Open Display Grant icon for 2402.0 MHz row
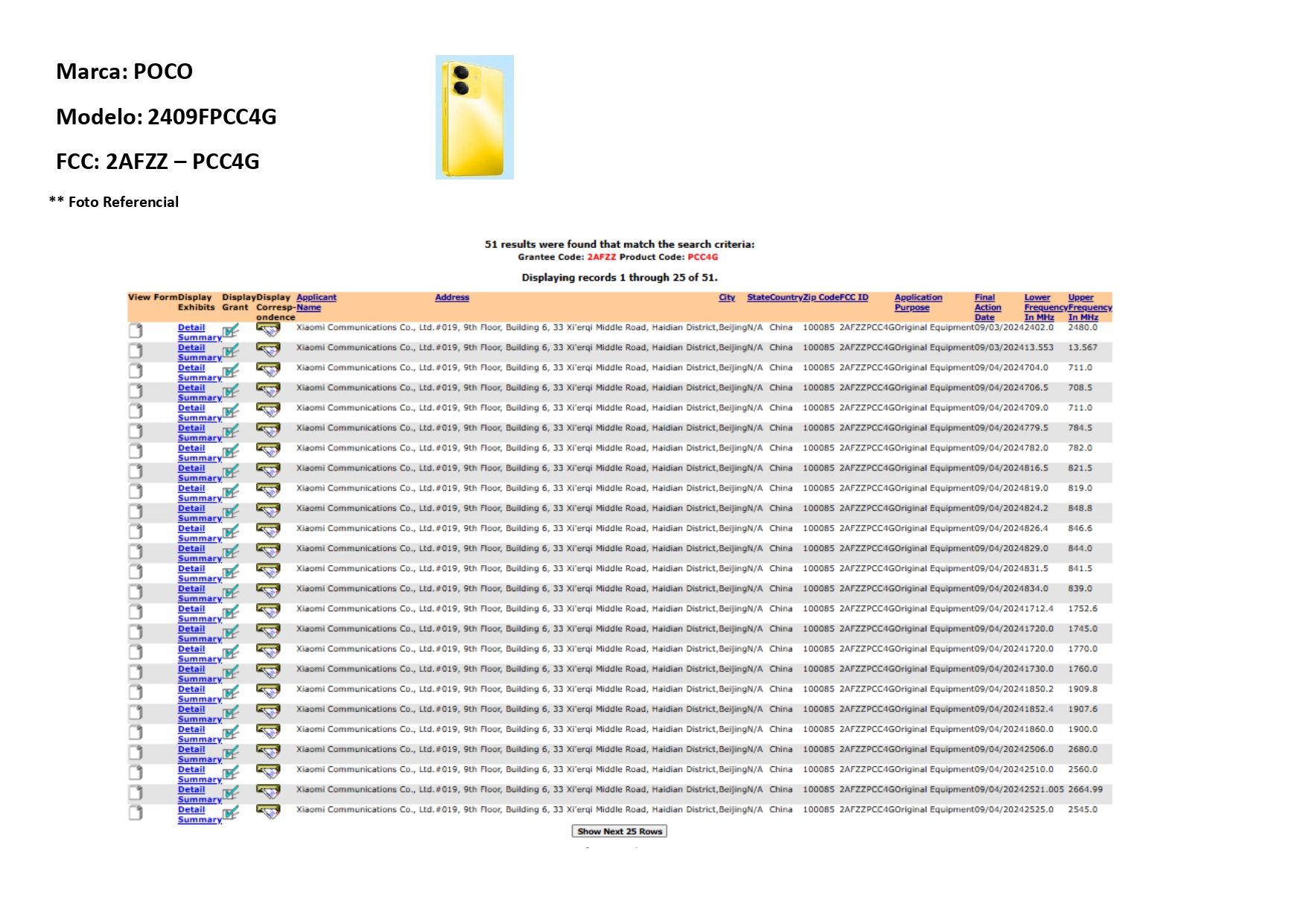1307x924 pixels. (x=231, y=331)
